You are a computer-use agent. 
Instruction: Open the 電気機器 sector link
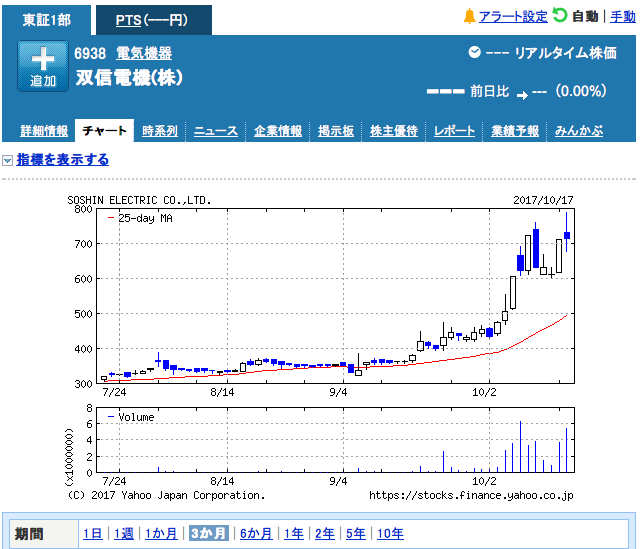[x=144, y=53]
